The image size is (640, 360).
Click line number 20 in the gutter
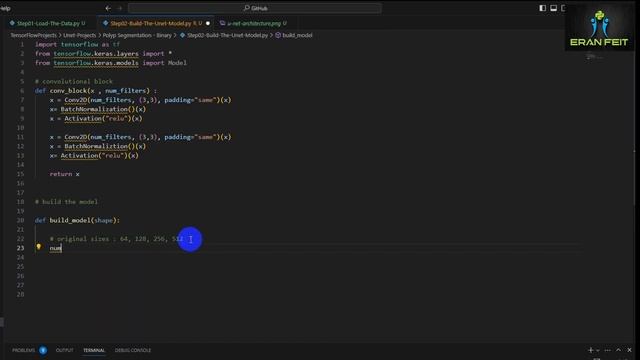pyautogui.click(x=20, y=220)
